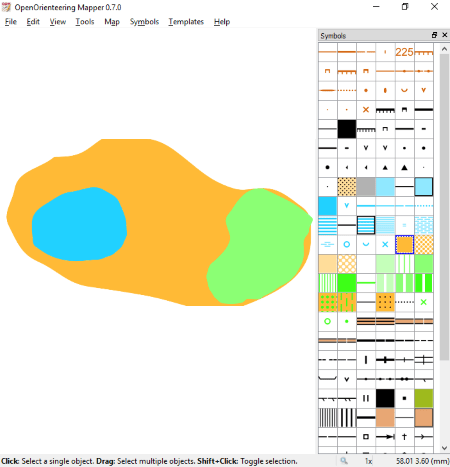This screenshot has height=467, width=450.
Task: Select the green circle outline symbol
Action: [327, 321]
